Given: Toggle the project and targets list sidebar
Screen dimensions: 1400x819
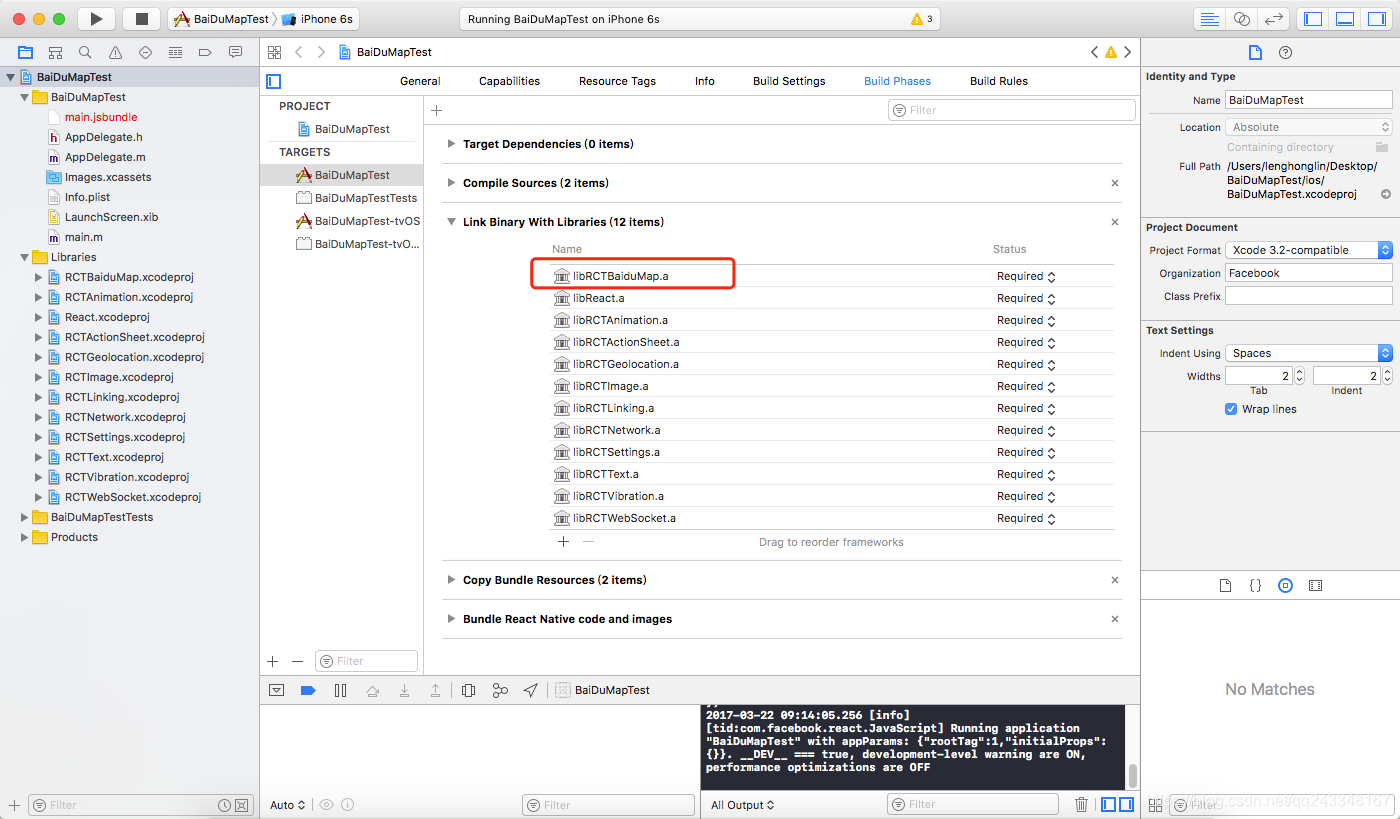Looking at the screenshot, I should (273, 81).
